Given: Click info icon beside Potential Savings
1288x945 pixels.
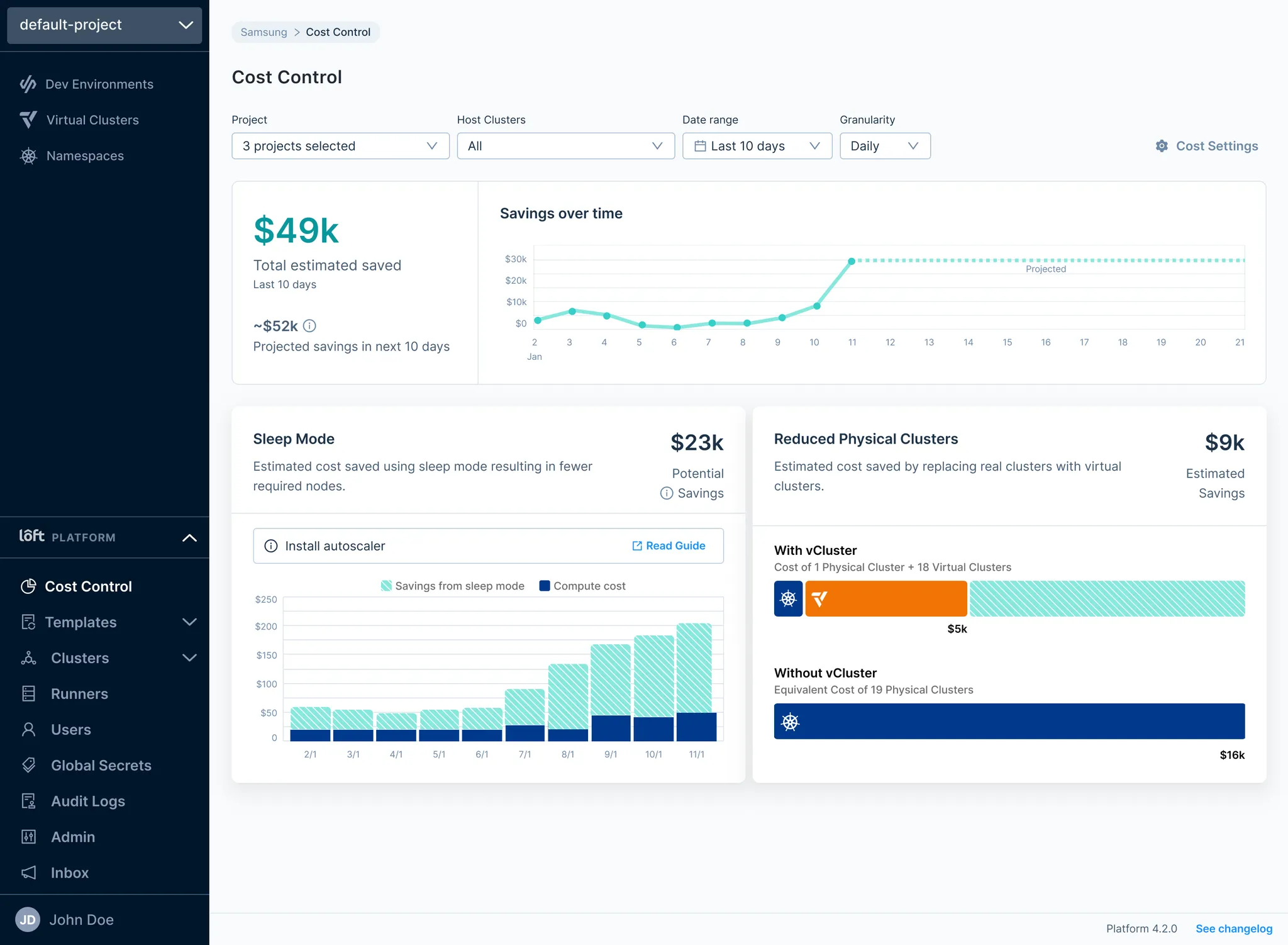Looking at the screenshot, I should (x=667, y=493).
